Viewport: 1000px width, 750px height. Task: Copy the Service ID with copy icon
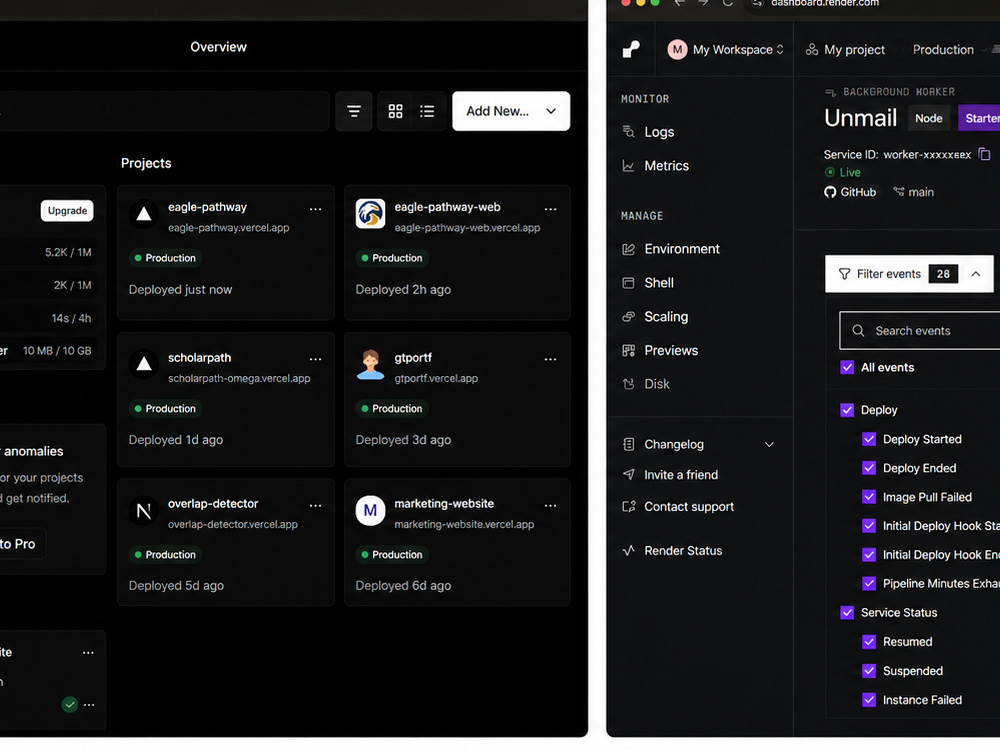click(x=984, y=154)
